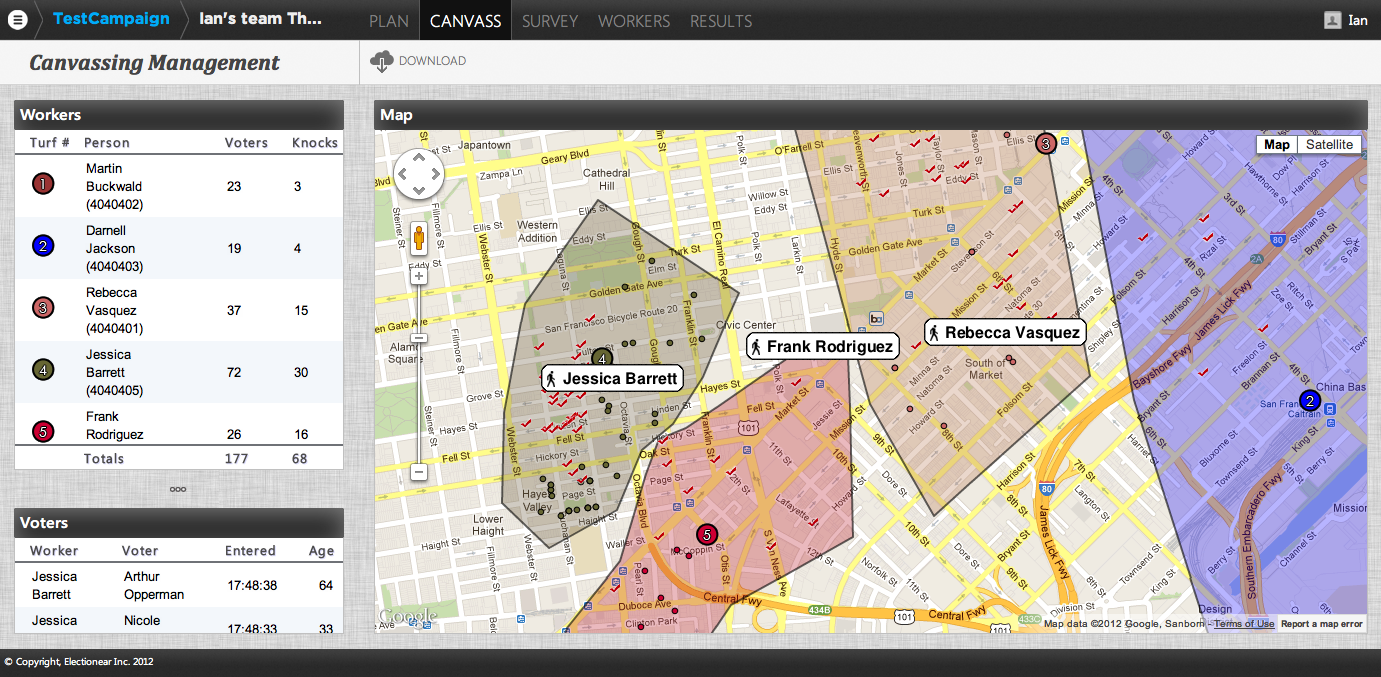The width and height of the screenshot is (1381, 677).
Task: Select Darnell Jackson (4040403) in workers list
Action: point(114,248)
